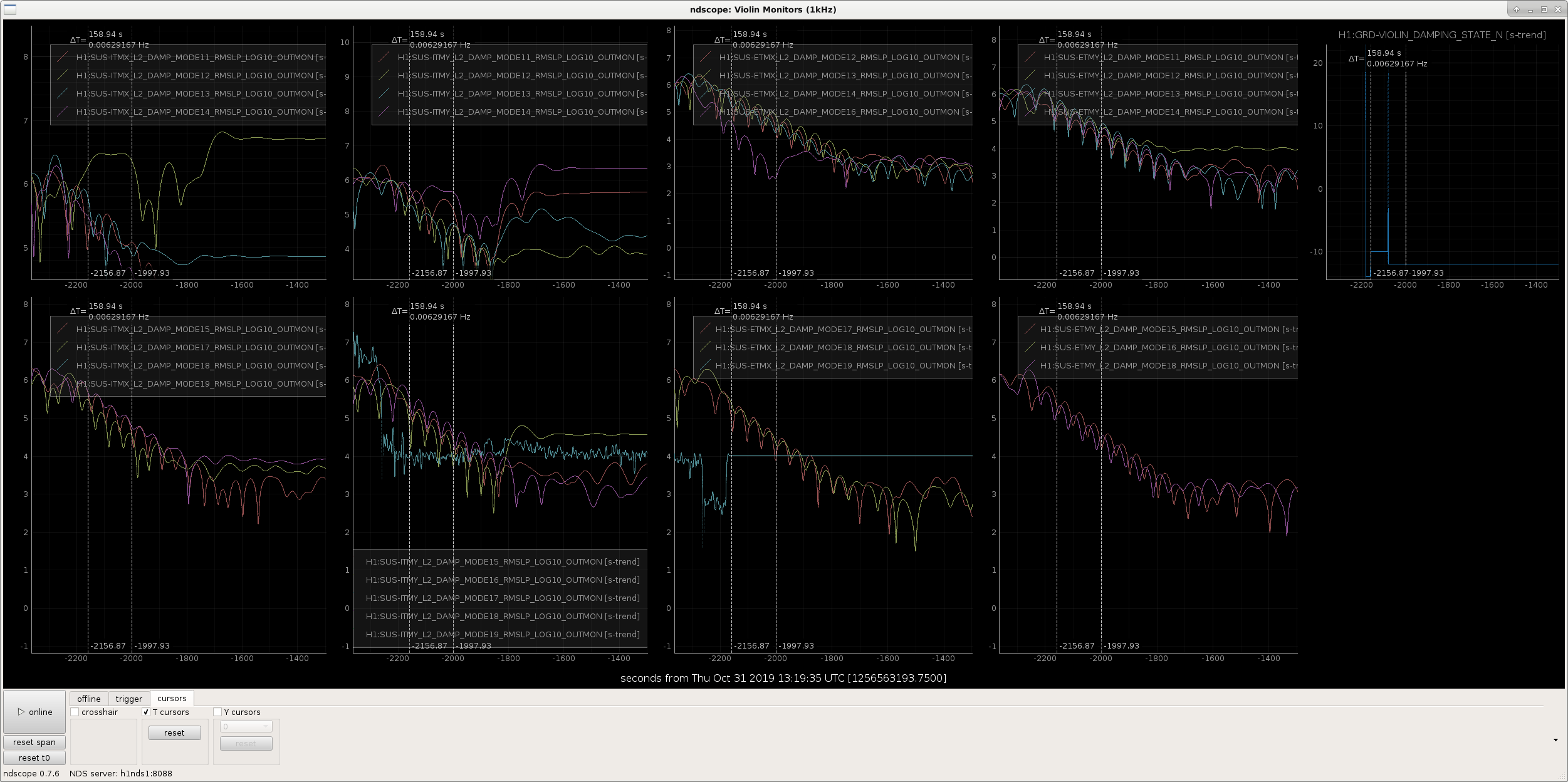Image resolution: width=1568 pixels, height=782 pixels.
Task: Click legend entry ITMX MODE19 RMSLP_LOG10_OUTMON
Action: (201, 383)
